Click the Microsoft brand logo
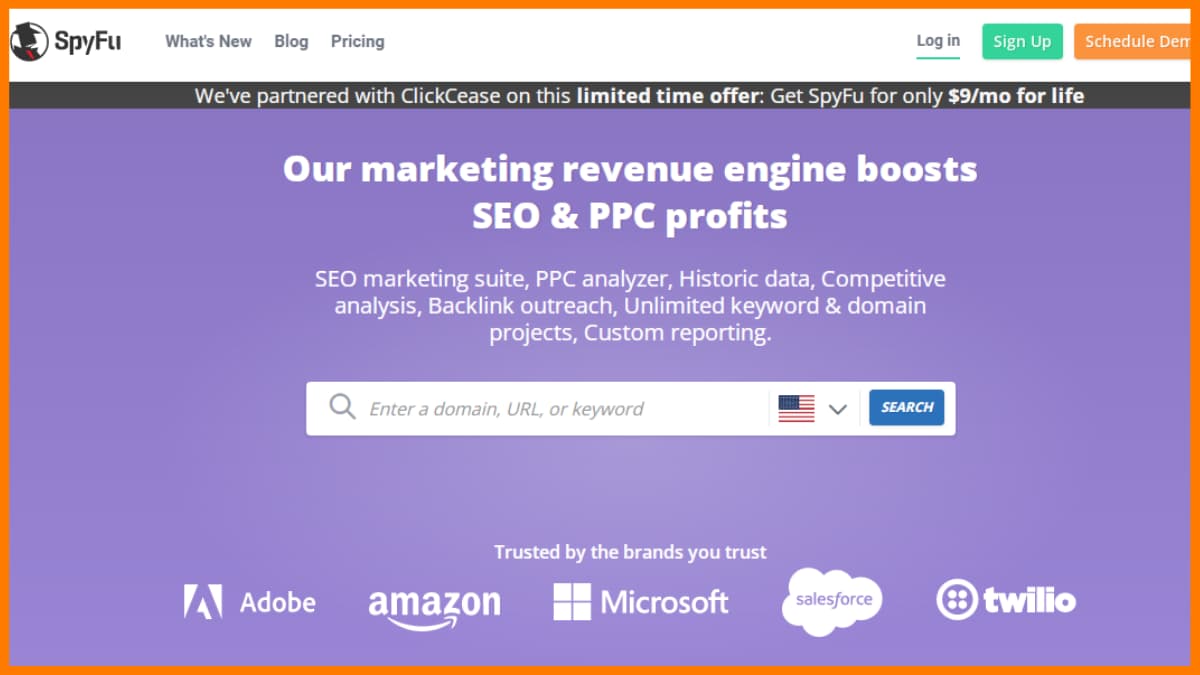This screenshot has width=1200, height=675. [x=641, y=601]
